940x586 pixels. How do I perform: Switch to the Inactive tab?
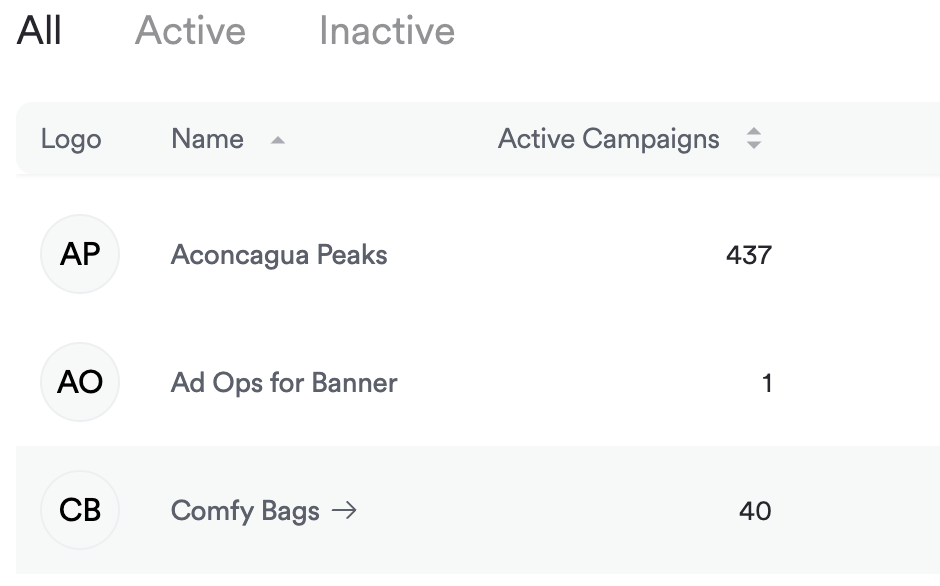(x=386, y=31)
